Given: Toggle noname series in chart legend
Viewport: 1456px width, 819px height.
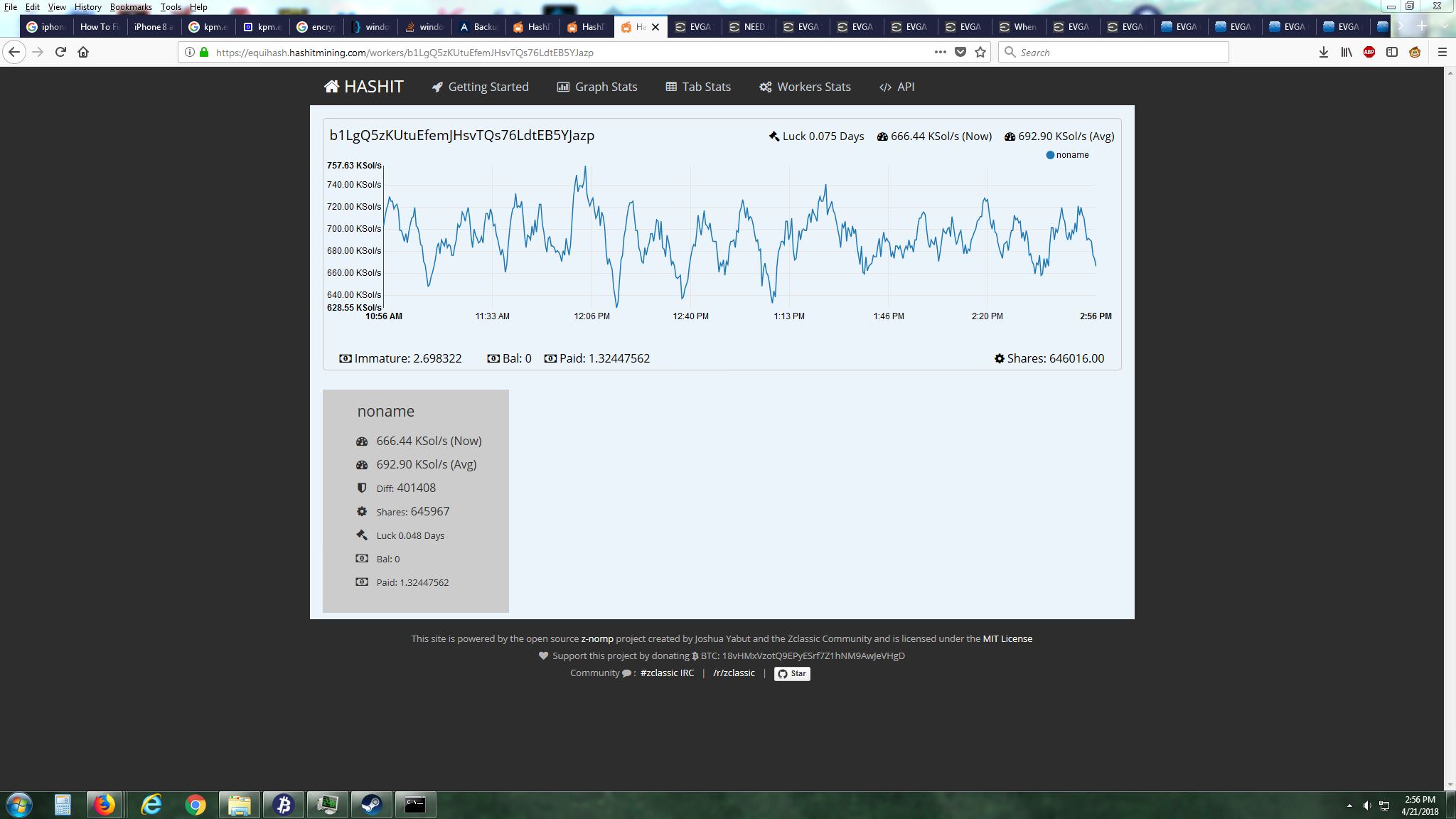Looking at the screenshot, I should (1067, 155).
